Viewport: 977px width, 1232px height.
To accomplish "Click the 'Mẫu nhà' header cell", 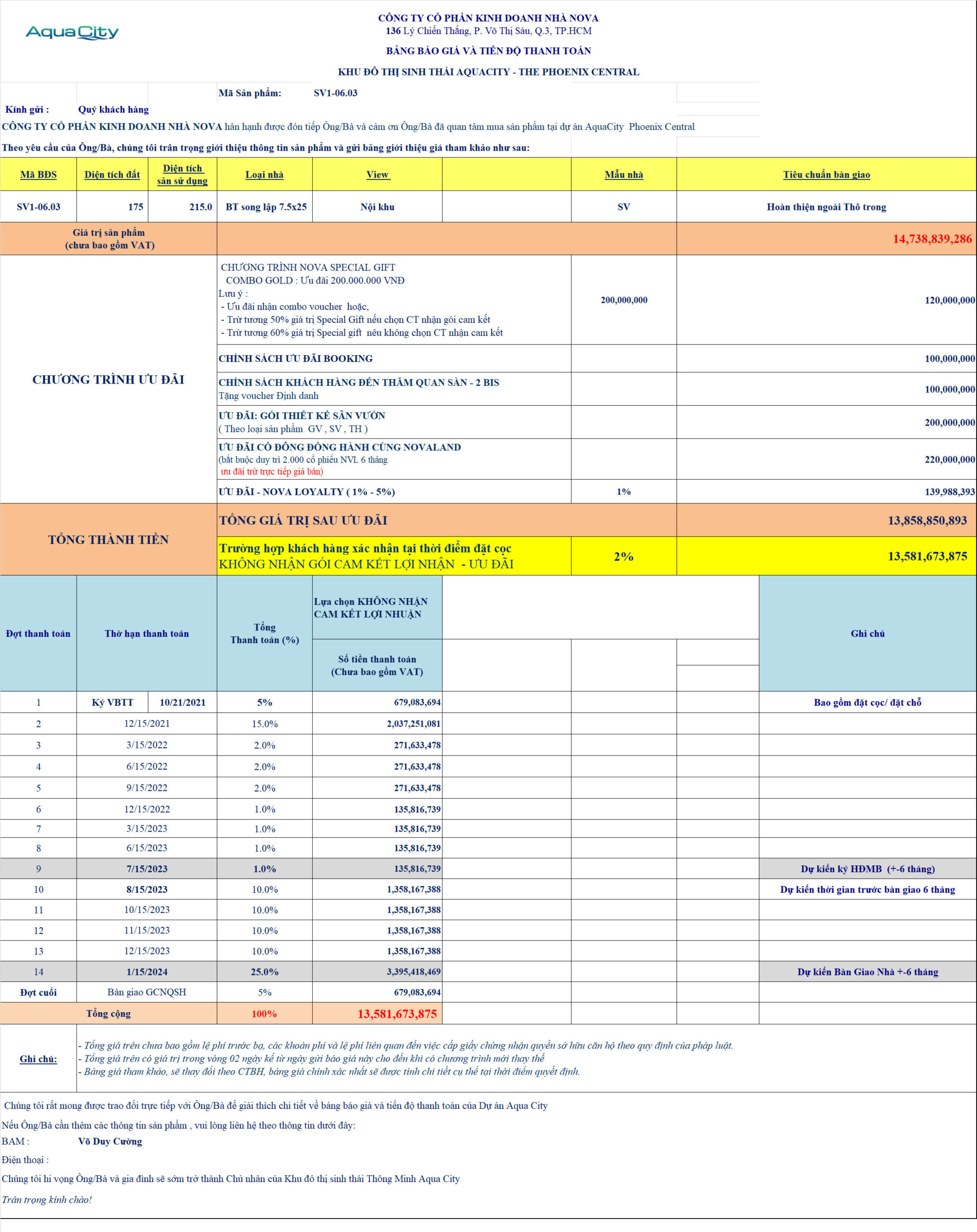I will pos(624,175).
